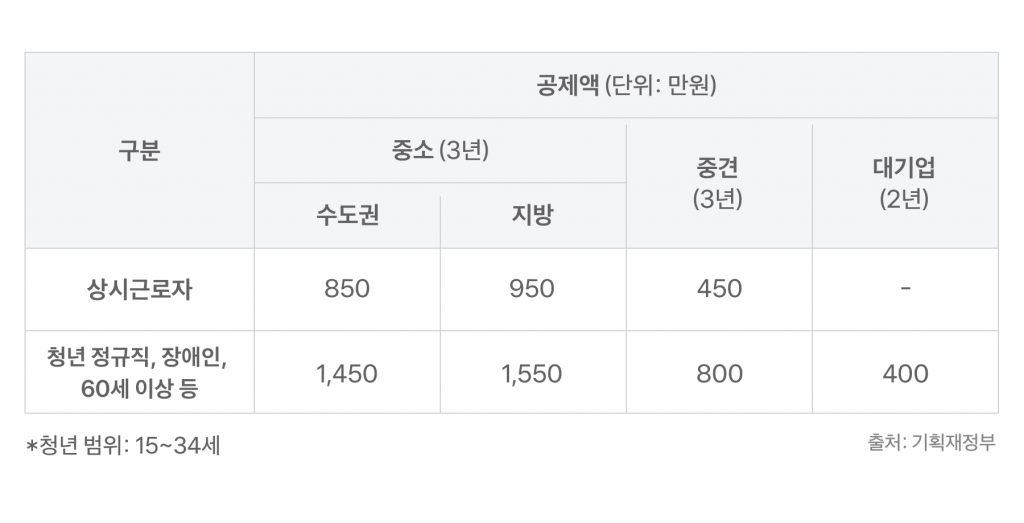Image resolution: width=1024 pixels, height=523 pixels.
Task: Click the bold 공제액 header word
Action: (568, 86)
